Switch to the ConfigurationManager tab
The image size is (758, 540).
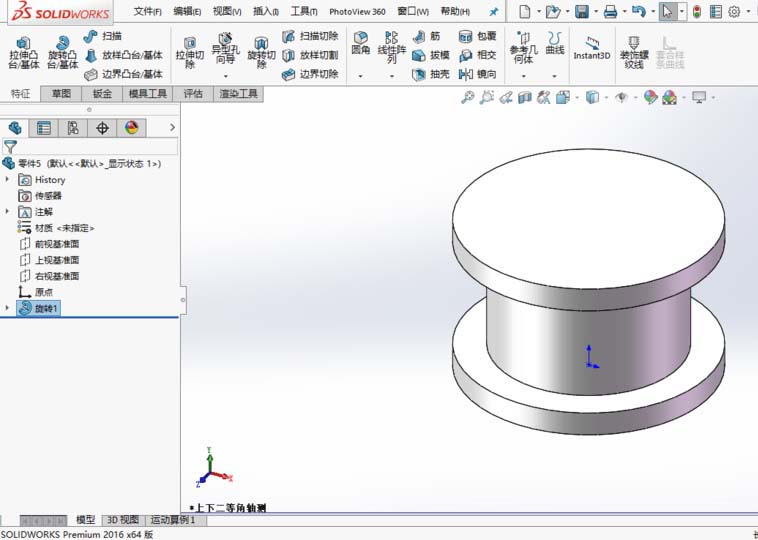[73, 128]
